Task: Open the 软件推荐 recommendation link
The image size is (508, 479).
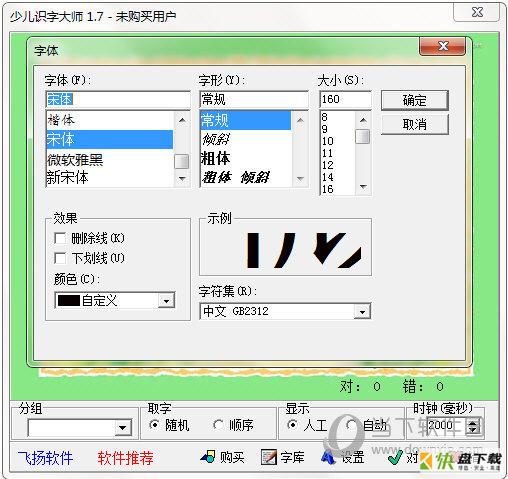Action: (126, 457)
